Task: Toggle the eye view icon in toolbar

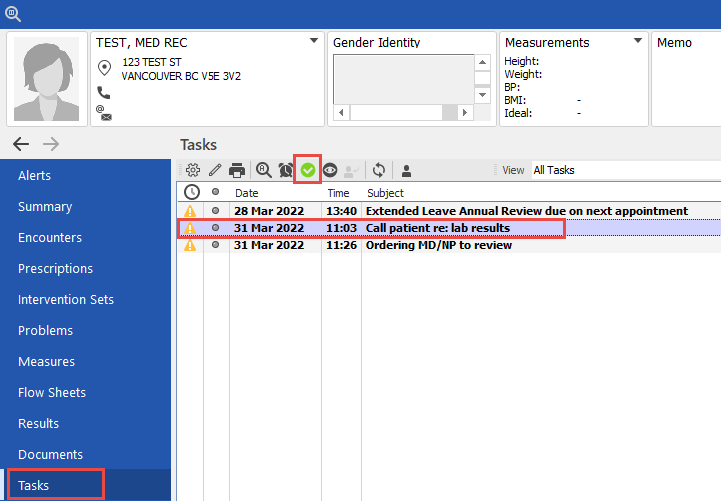Action: tap(329, 170)
